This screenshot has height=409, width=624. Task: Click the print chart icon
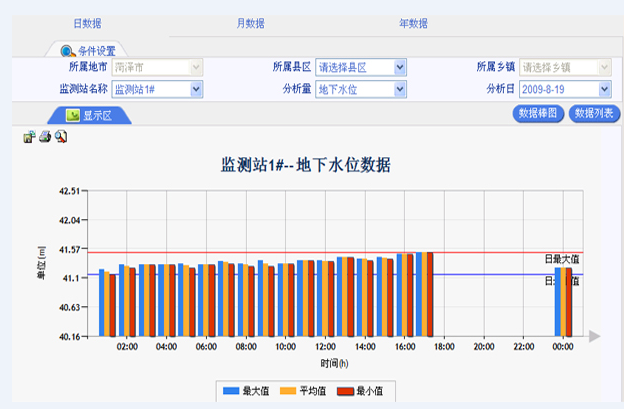(44, 136)
